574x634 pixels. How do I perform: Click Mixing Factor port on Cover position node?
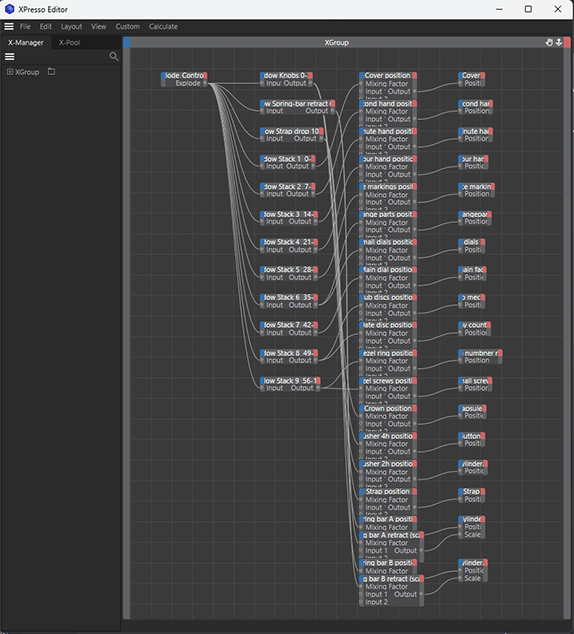361,84
